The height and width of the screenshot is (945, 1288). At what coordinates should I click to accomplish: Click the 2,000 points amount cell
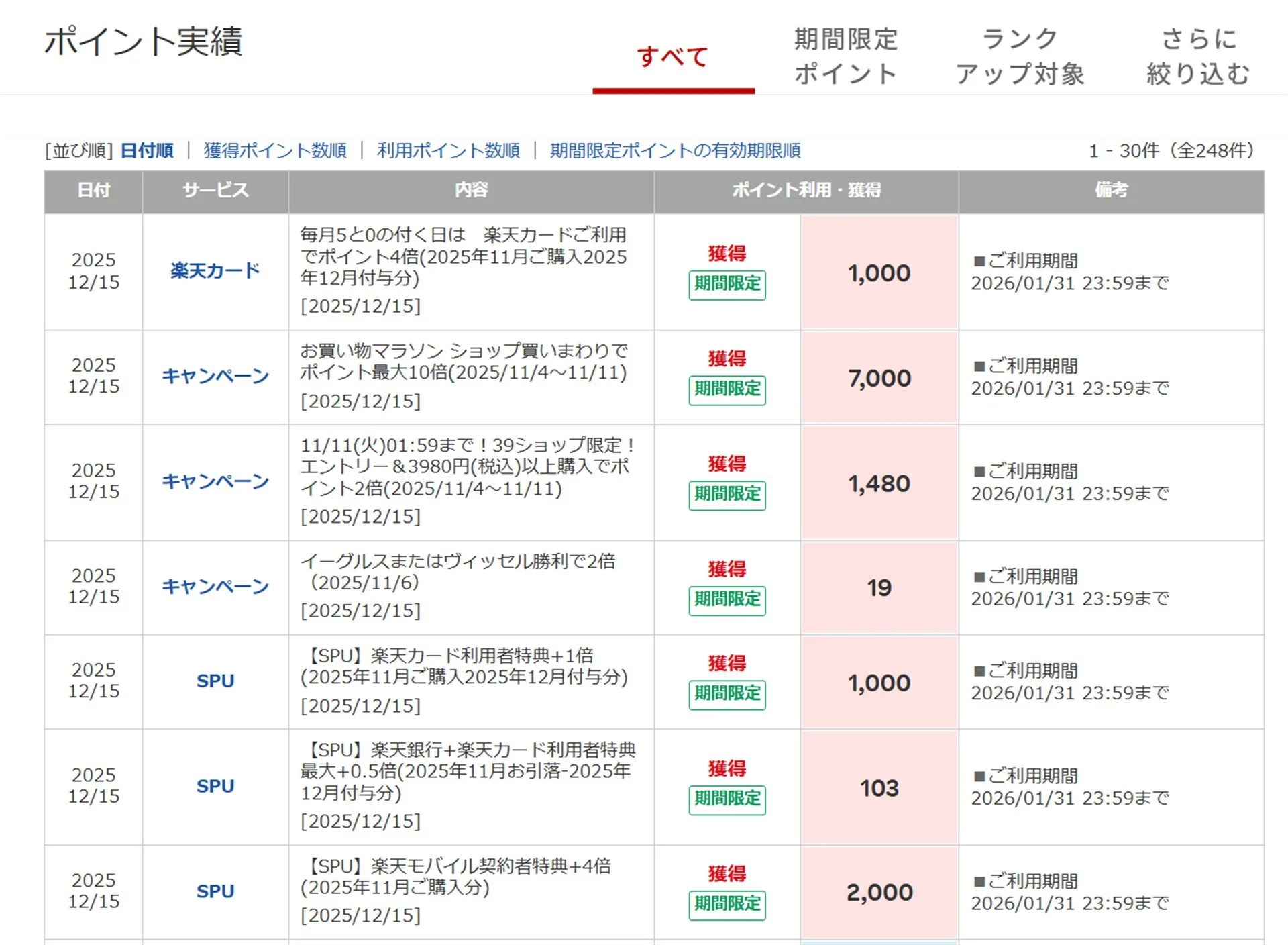[x=879, y=892]
